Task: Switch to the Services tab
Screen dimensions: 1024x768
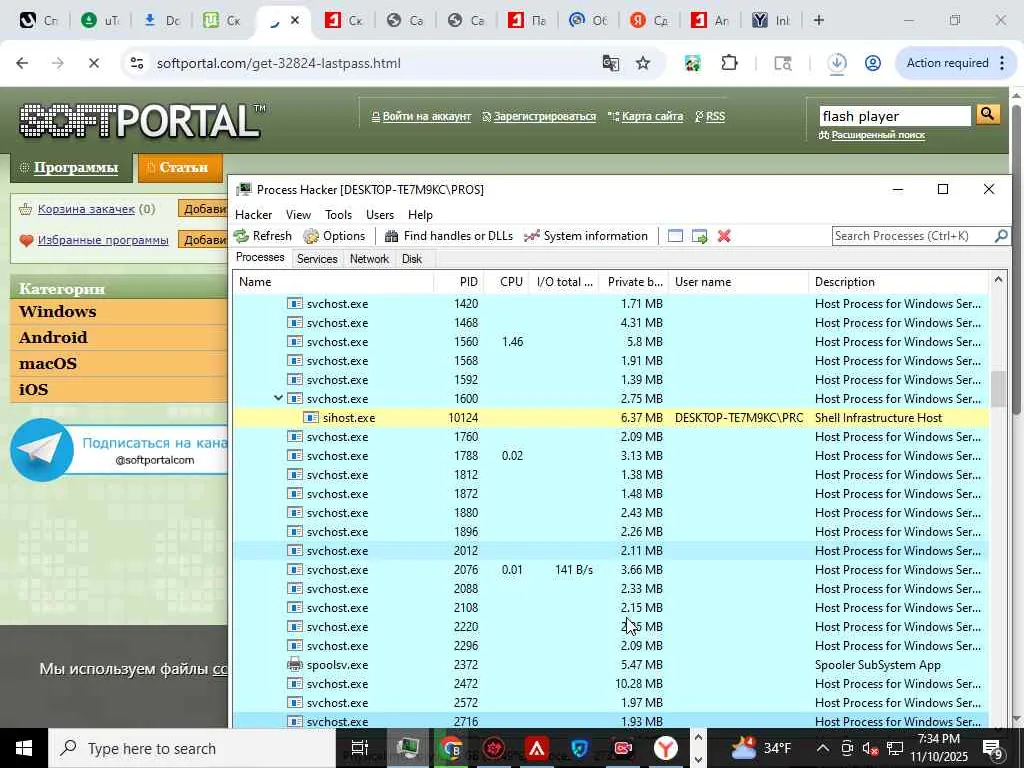Action: [317, 259]
